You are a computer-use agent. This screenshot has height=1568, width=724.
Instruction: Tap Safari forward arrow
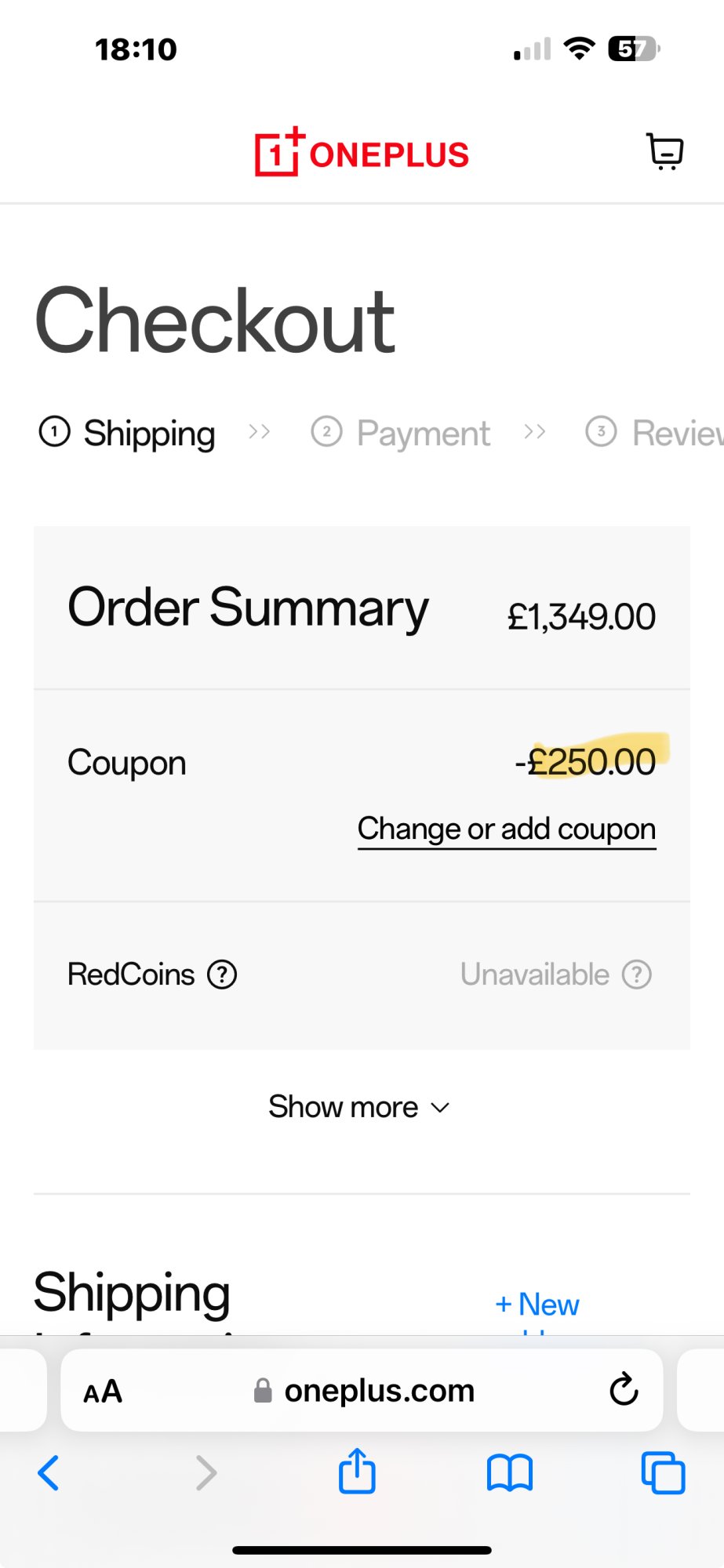point(206,1472)
